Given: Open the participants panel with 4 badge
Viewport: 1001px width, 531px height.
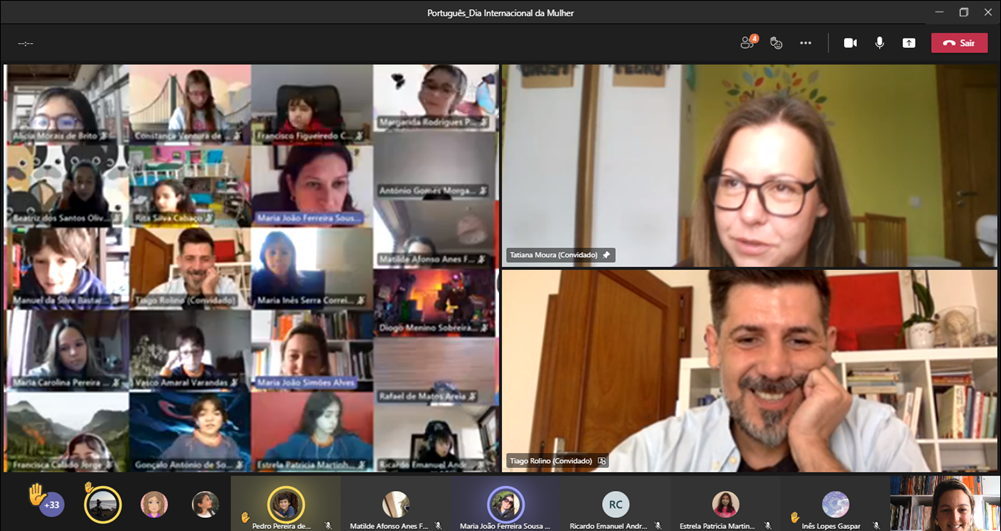Looking at the screenshot, I should (x=748, y=43).
